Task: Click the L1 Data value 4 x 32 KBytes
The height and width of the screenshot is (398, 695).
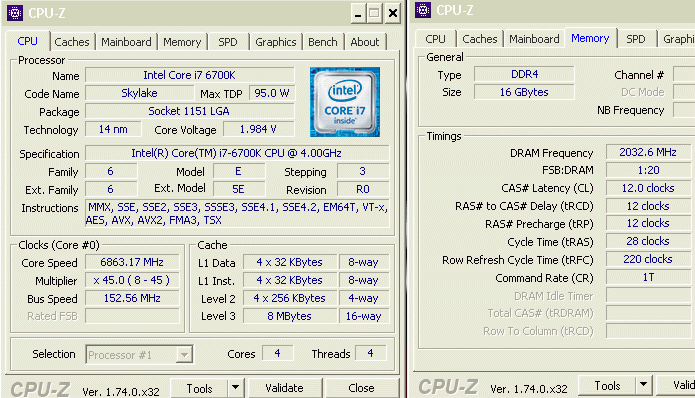Action: 290,262
